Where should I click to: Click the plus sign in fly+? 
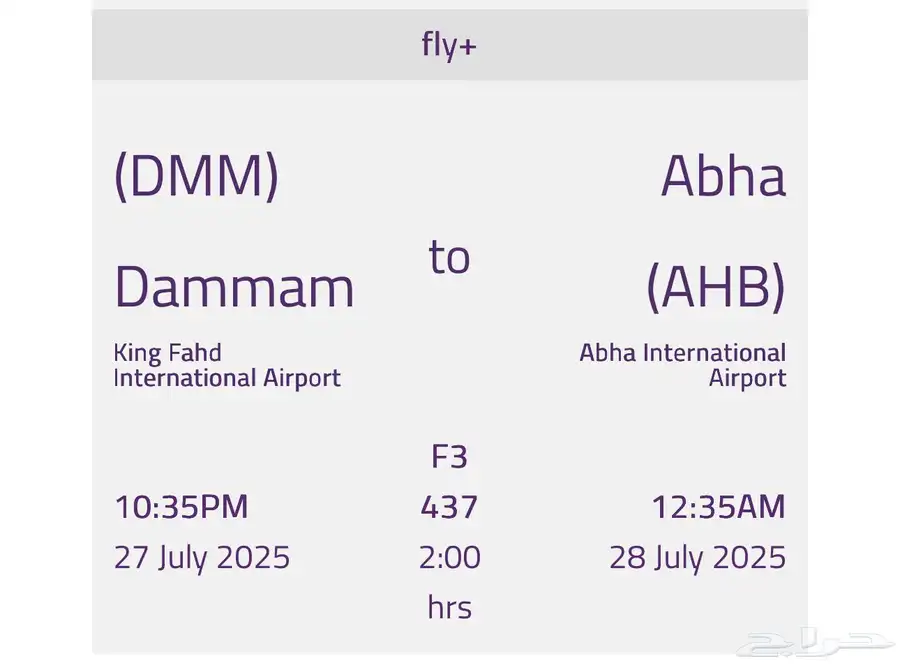click(x=468, y=46)
